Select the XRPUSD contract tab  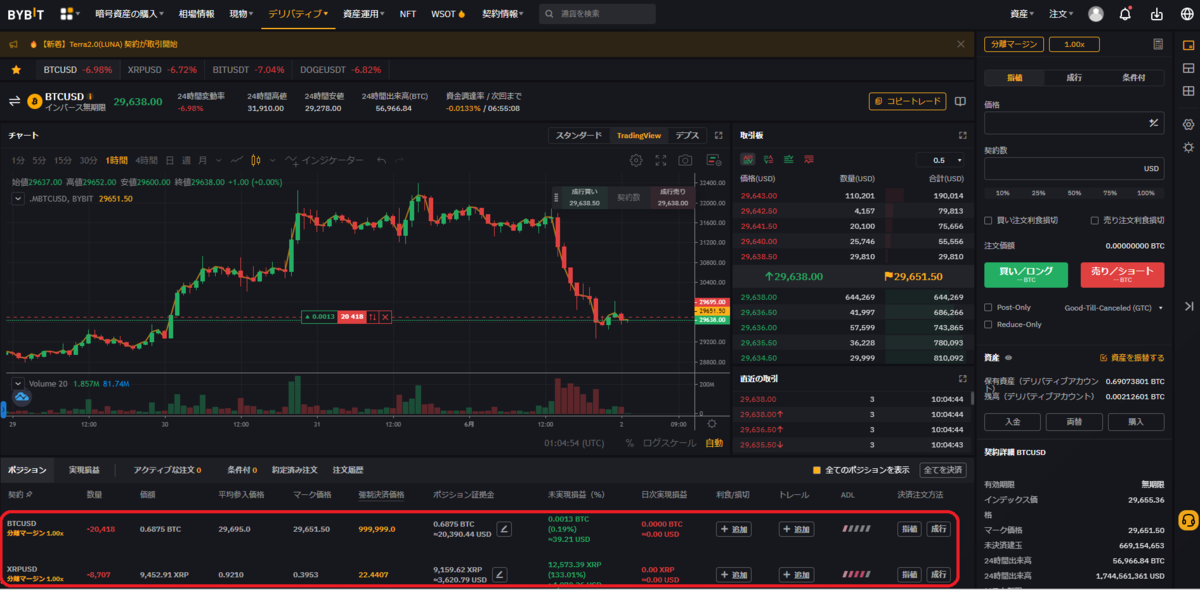(x=162, y=70)
